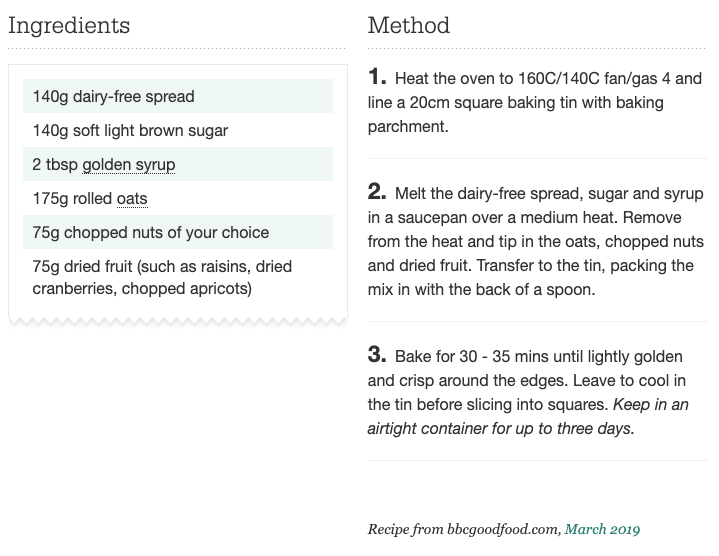Click the Method heading

(409, 25)
